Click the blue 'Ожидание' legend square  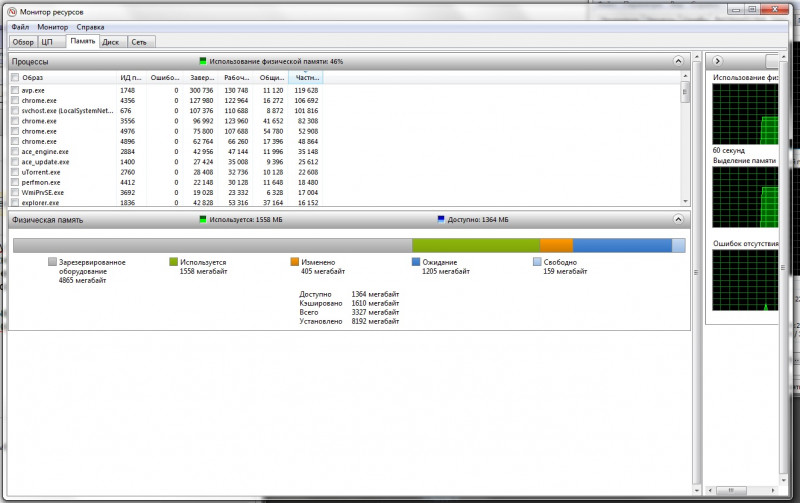[x=416, y=262]
